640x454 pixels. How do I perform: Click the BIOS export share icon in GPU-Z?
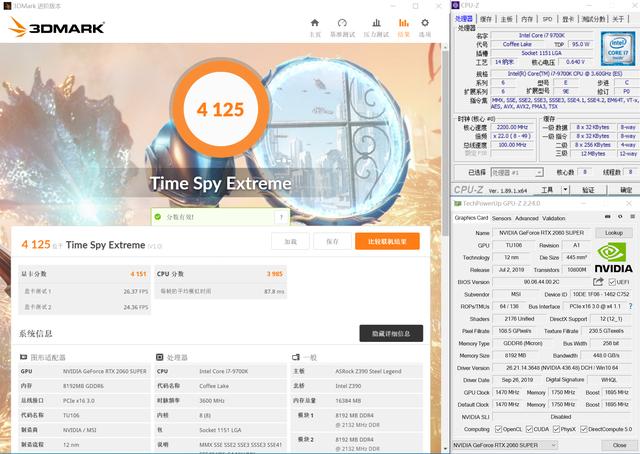[598, 282]
